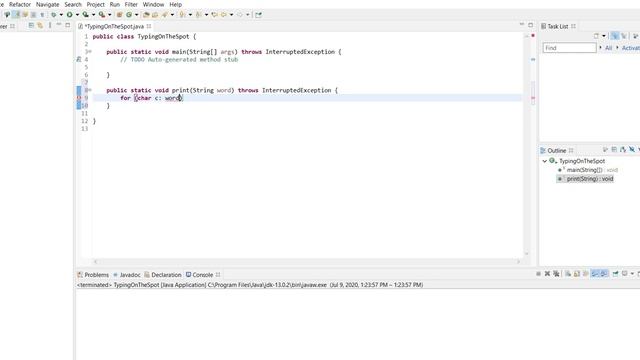The height and width of the screenshot is (360, 640).
Task: Click the Terminate square icon in Console toolbar
Action: pos(538,273)
